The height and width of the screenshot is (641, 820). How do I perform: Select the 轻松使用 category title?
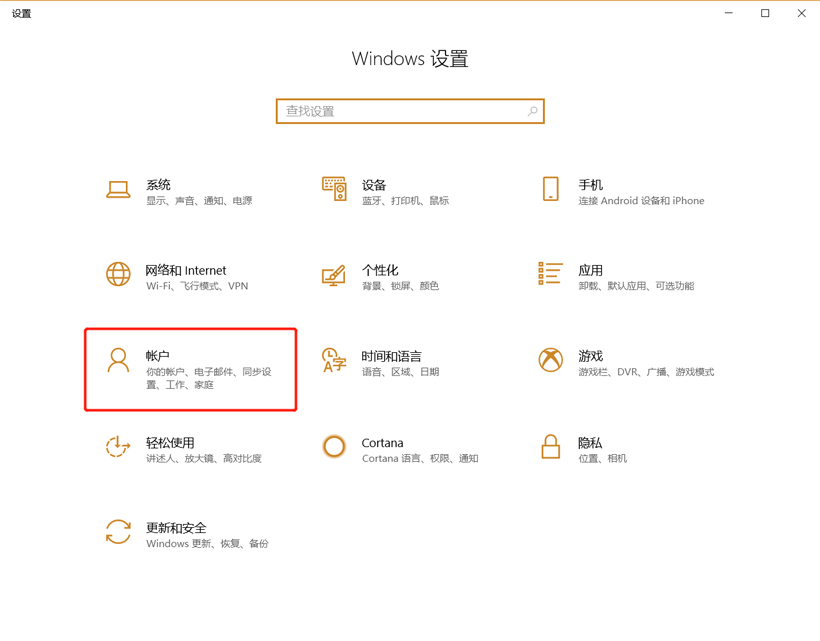[170, 443]
